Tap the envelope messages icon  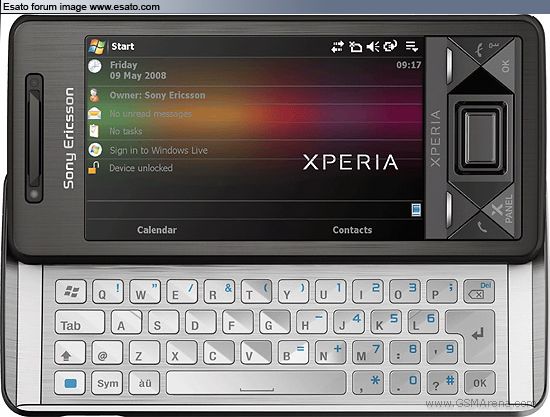coord(95,113)
